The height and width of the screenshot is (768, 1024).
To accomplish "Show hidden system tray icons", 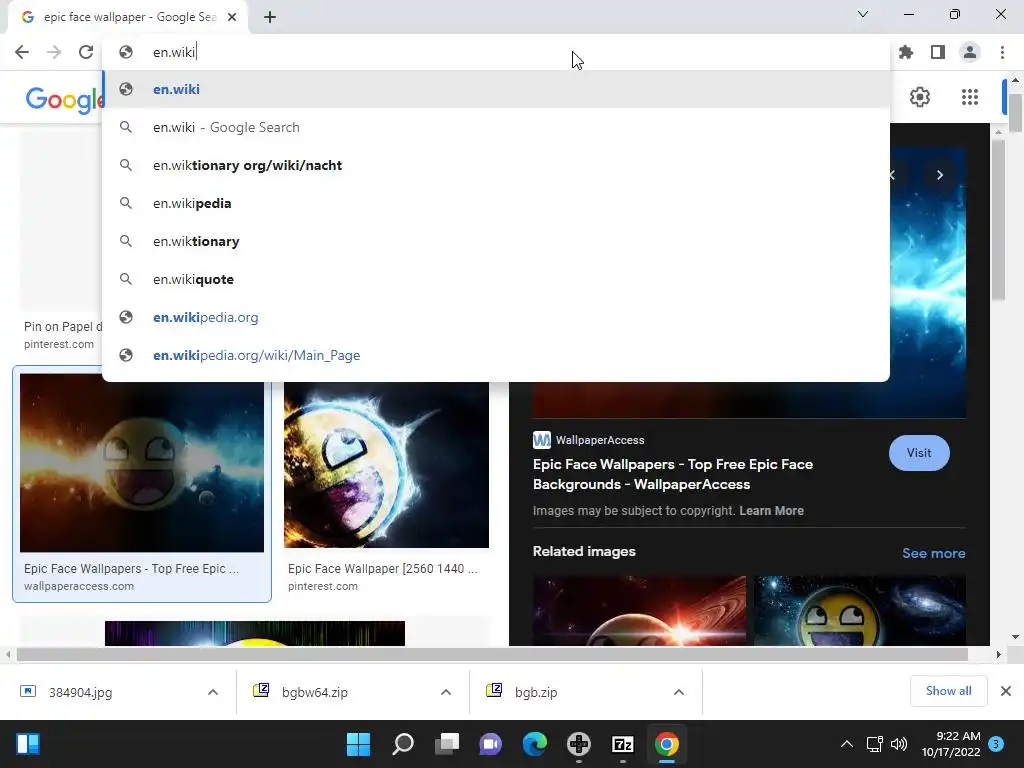I will [x=846, y=744].
